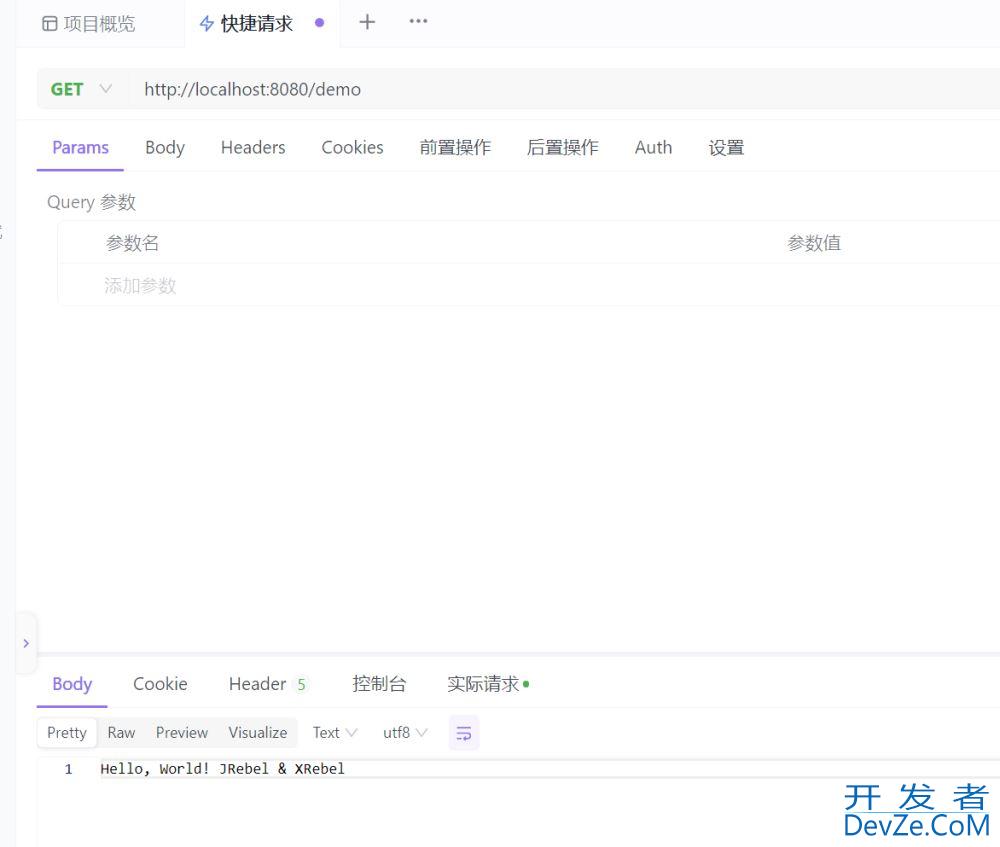Viewport: 1000px width, 847px height.
Task: Open the Headers request tab
Action: 253,147
